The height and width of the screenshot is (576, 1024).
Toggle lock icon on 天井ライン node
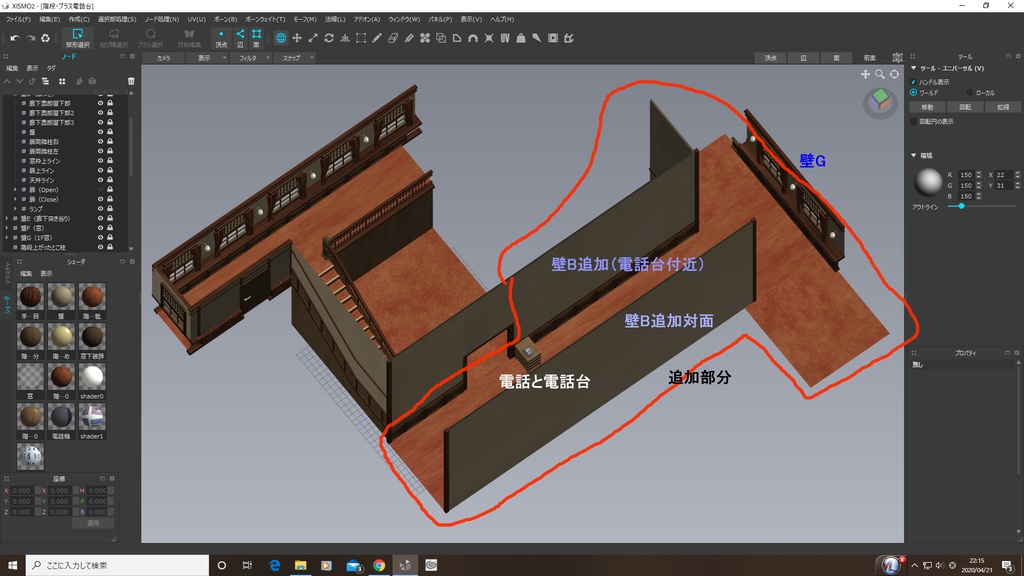[110, 180]
